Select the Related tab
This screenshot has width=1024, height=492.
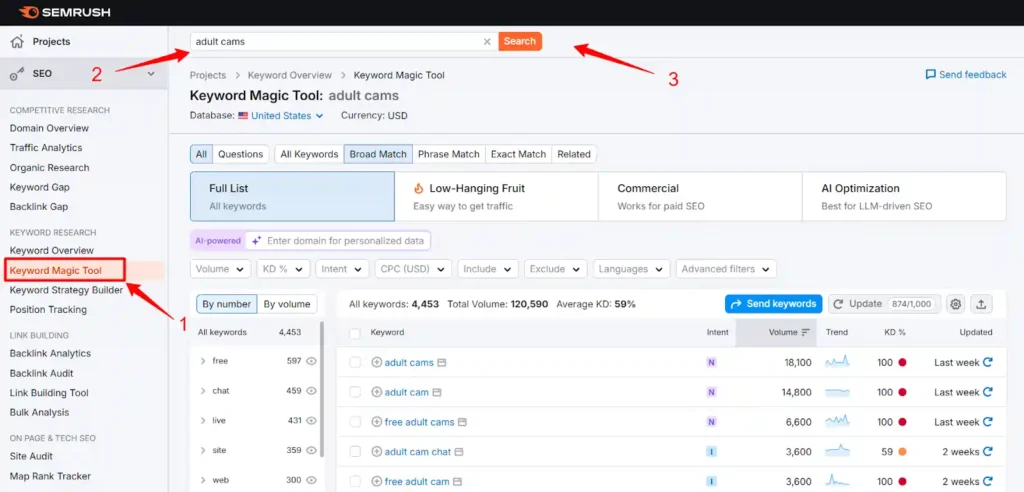574,154
